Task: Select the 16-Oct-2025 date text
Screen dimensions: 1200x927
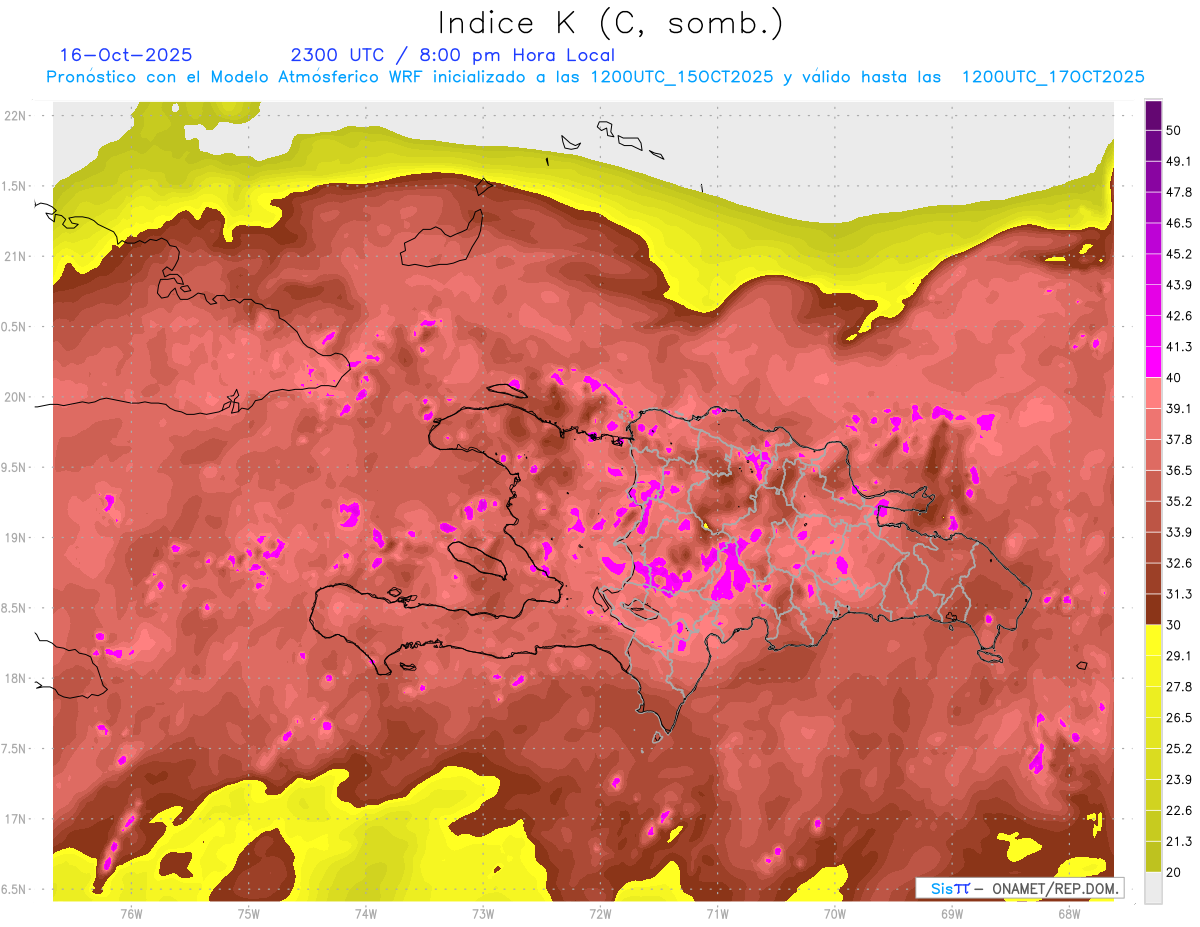Action: [x=126, y=55]
